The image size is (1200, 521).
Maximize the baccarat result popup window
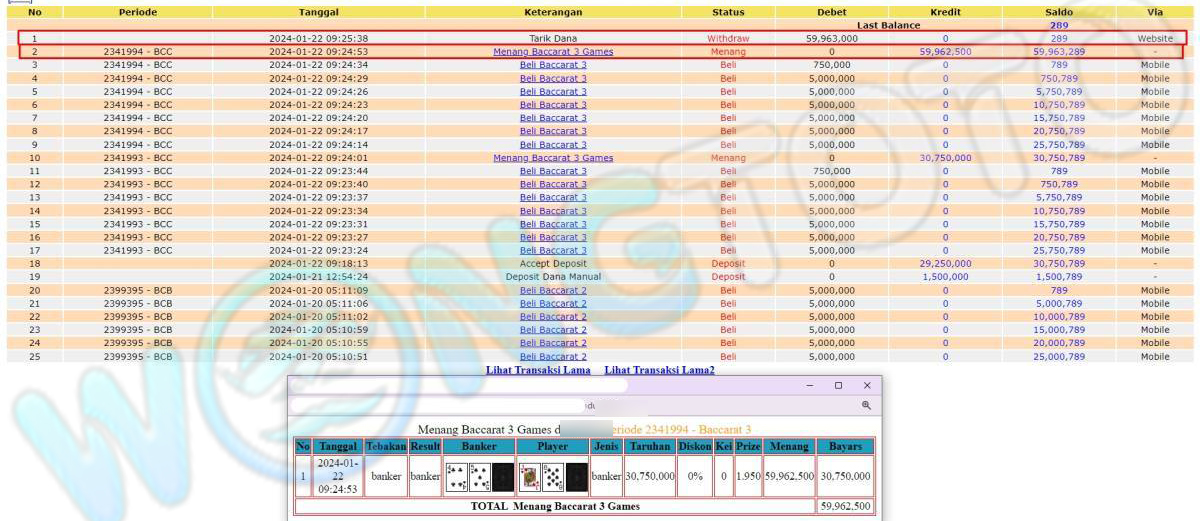[838, 385]
